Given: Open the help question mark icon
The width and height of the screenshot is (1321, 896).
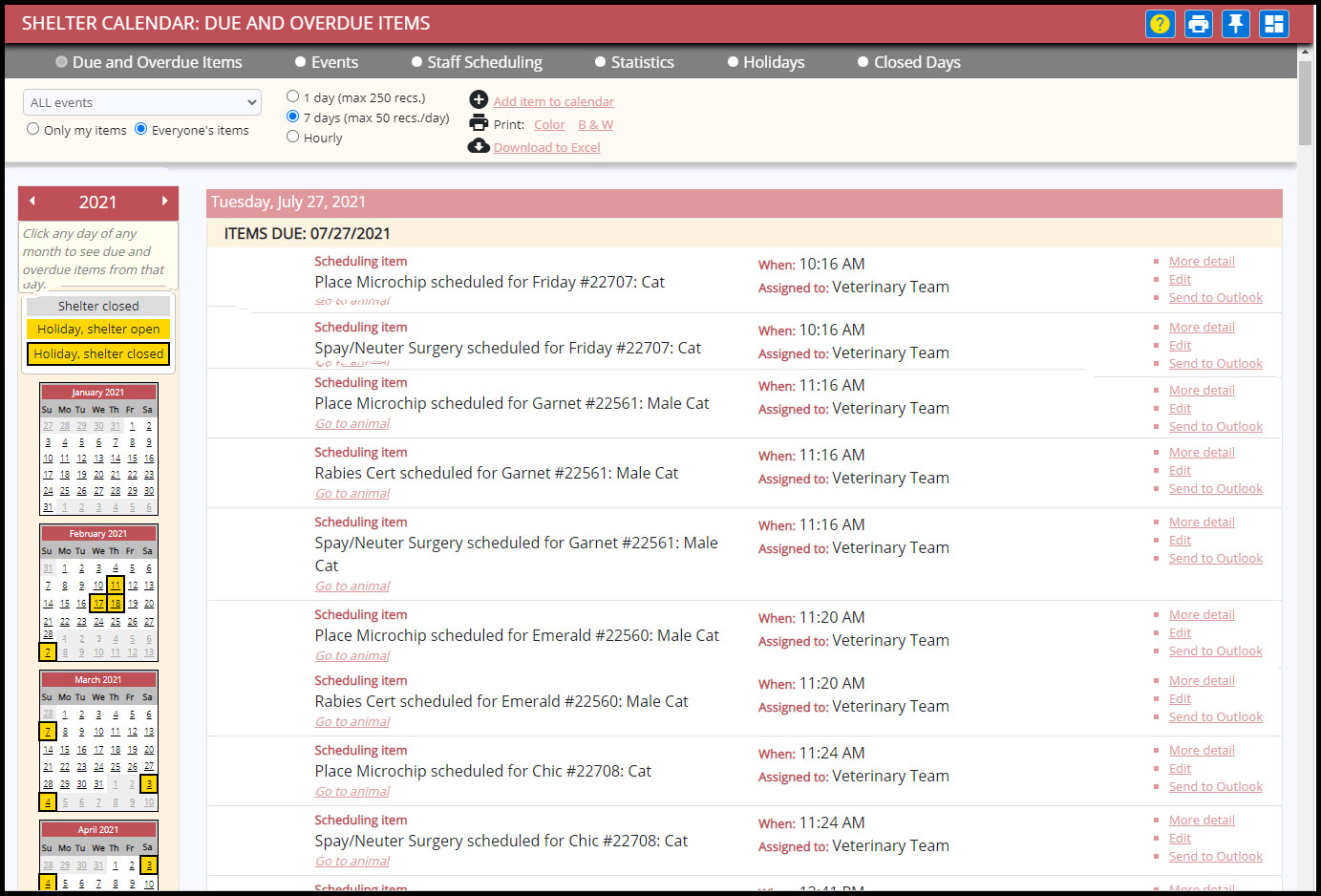Looking at the screenshot, I should point(1160,24).
